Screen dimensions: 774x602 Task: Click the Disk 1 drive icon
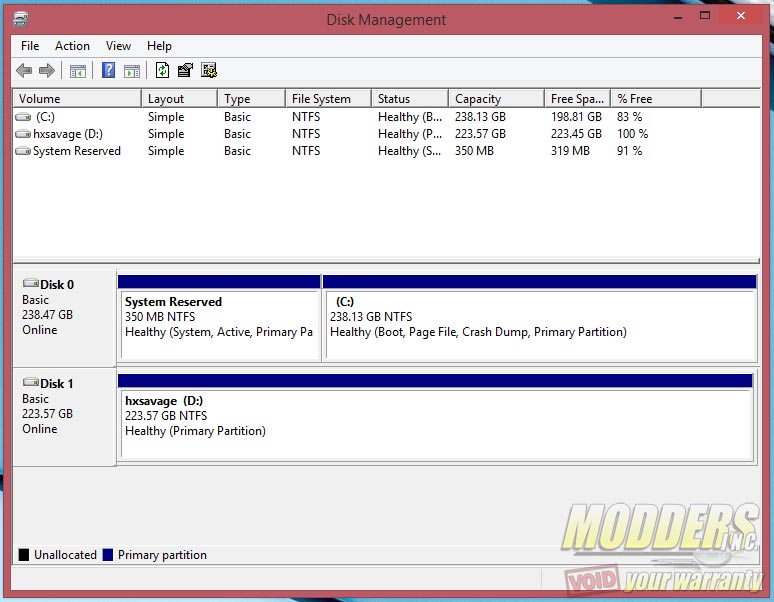pyautogui.click(x=31, y=382)
